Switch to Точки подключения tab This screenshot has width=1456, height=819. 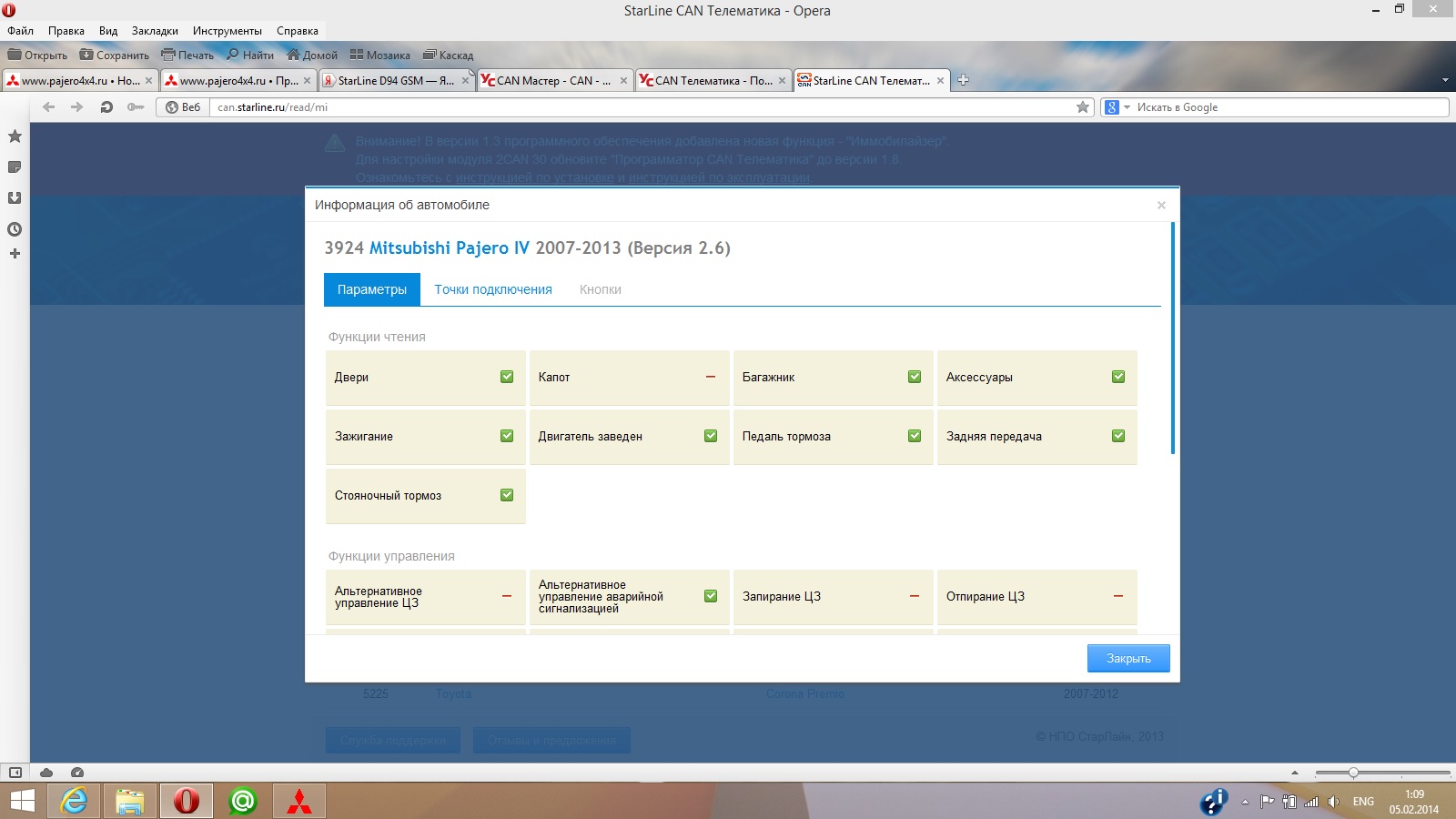click(493, 289)
